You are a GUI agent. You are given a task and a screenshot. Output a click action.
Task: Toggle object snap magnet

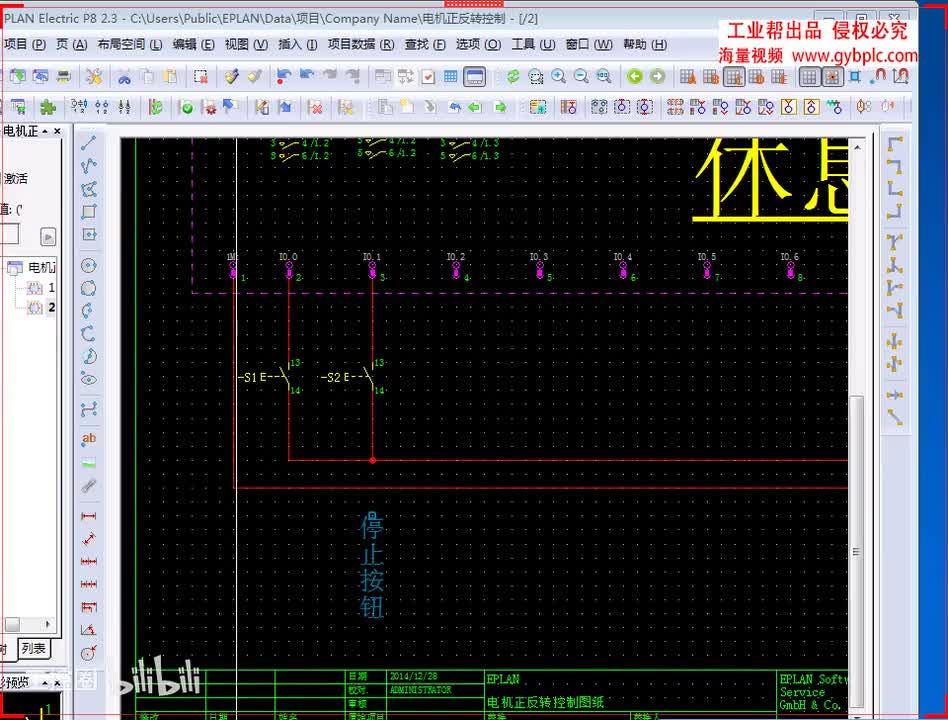click(879, 76)
